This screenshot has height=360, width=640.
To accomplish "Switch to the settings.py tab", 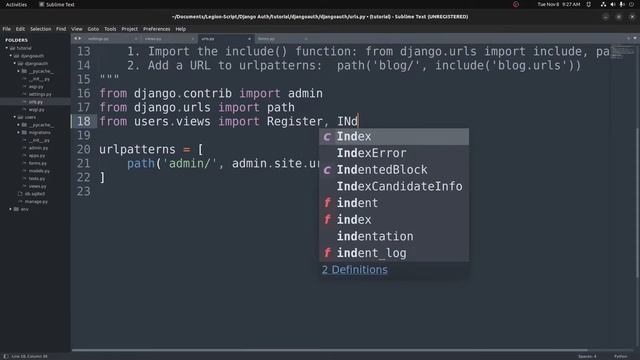I will click(x=112, y=39).
